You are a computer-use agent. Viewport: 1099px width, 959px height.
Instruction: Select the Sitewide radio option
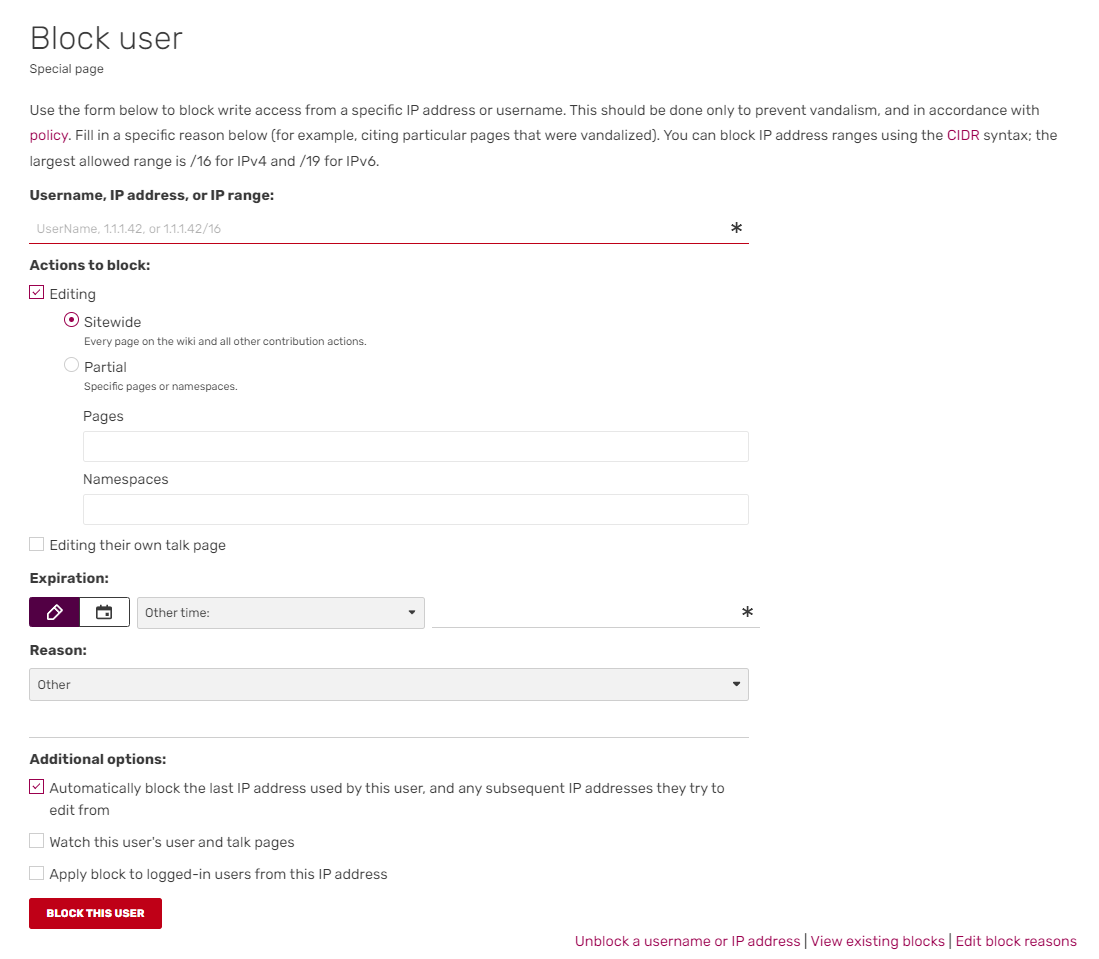click(x=71, y=320)
